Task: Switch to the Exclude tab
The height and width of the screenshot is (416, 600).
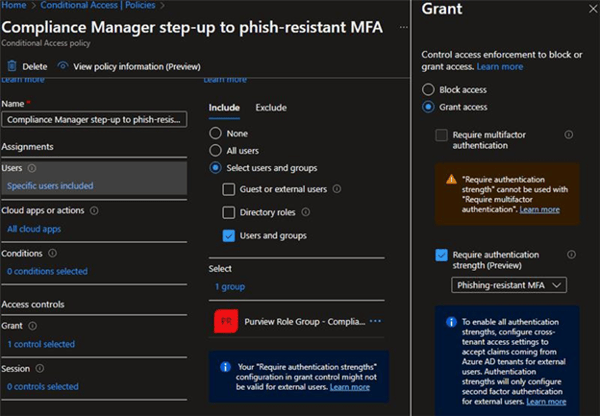Action: (x=271, y=108)
